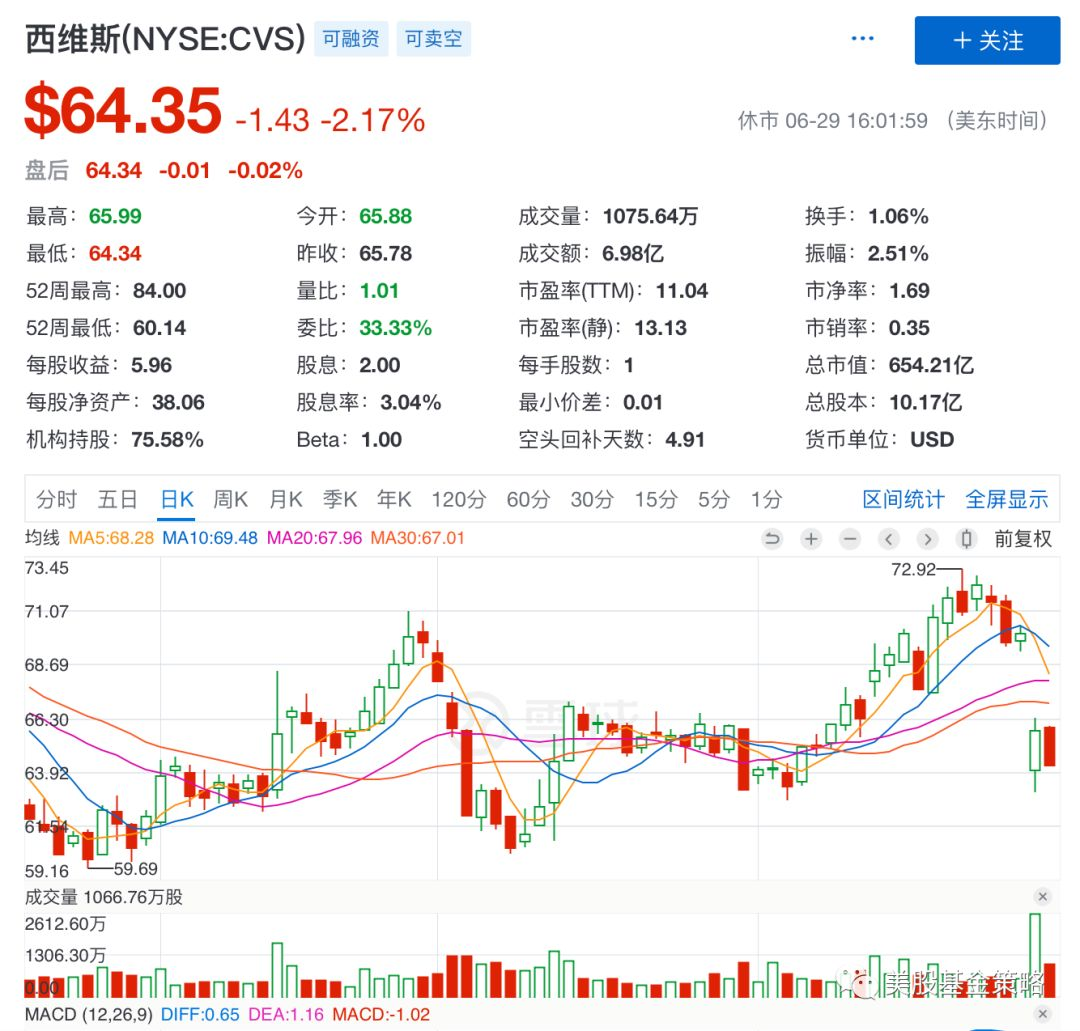1080x1031 pixels.
Task: Click the MA30:67.01 moving average label
Action: (417, 538)
